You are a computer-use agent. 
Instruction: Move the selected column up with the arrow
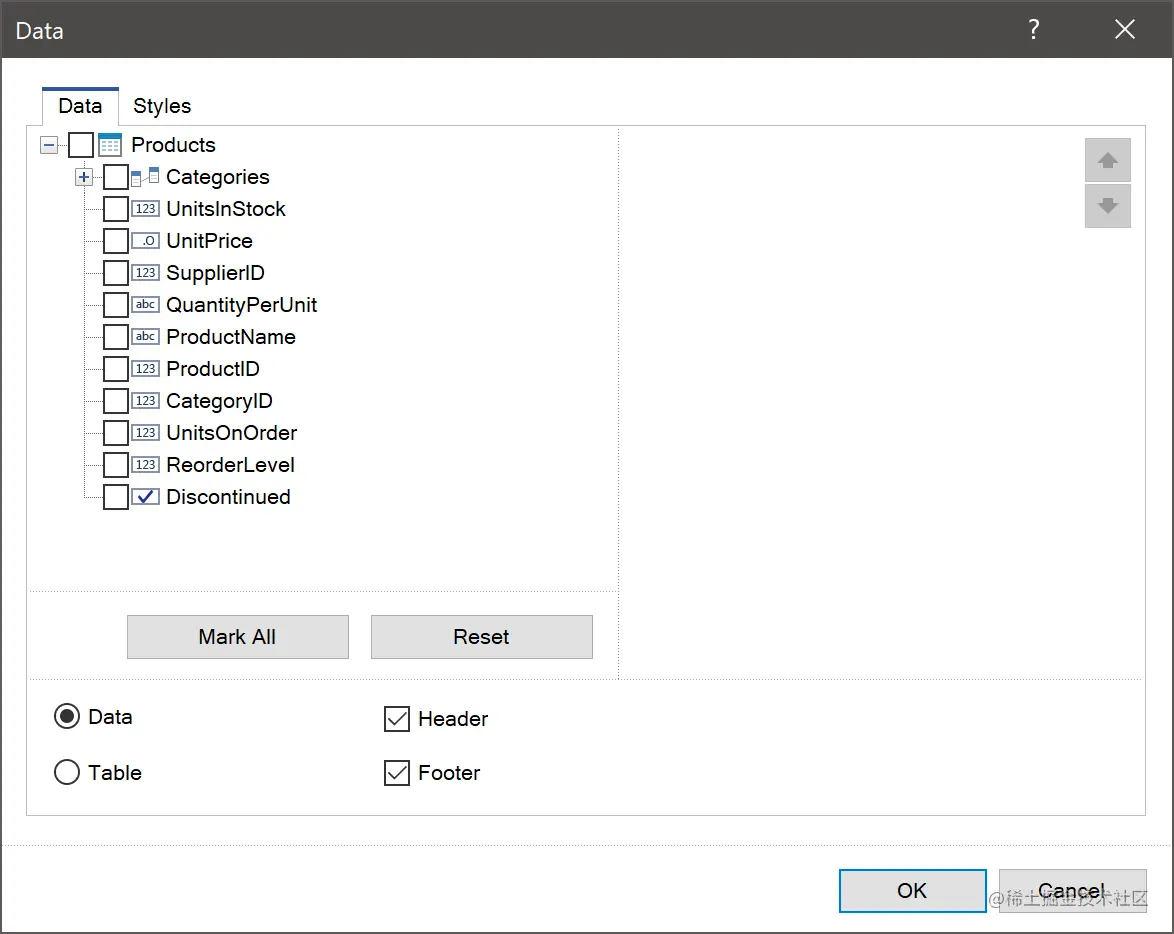point(1107,160)
